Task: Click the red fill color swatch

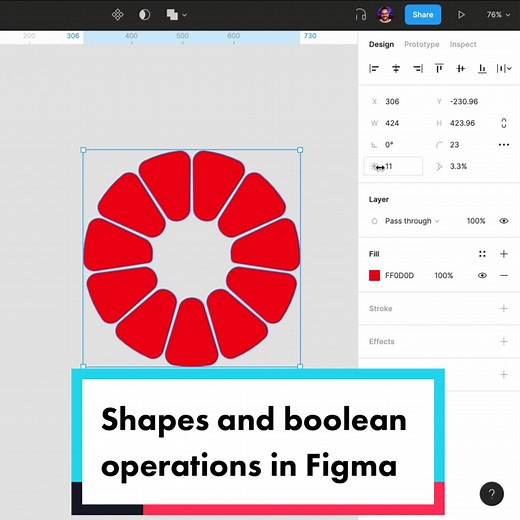Action: (x=374, y=276)
